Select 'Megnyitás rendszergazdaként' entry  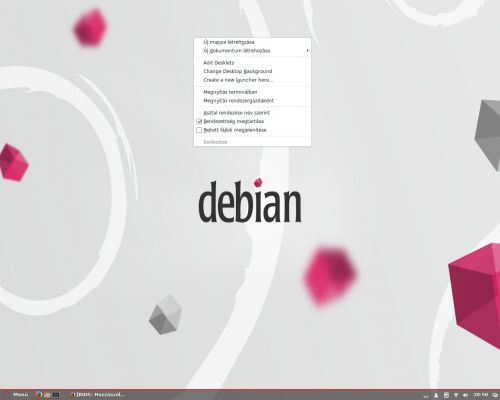click(252, 101)
